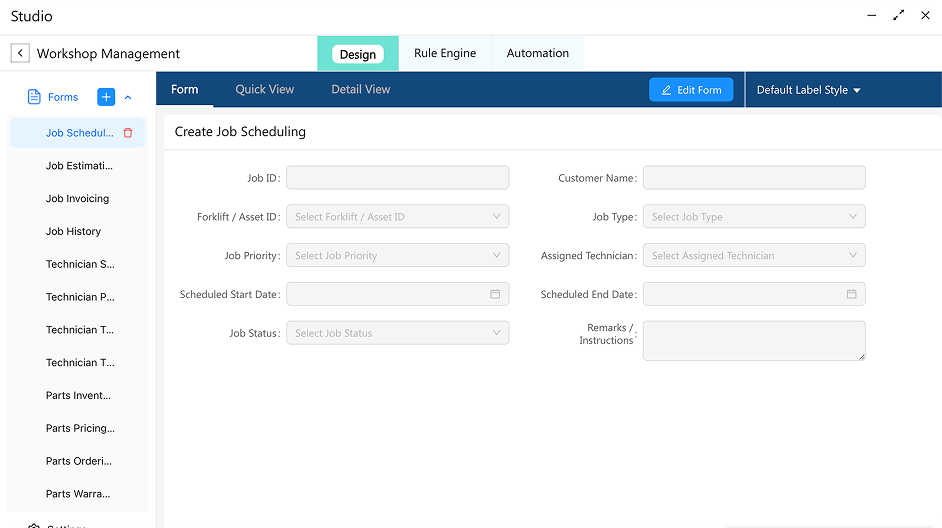The width and height of the screenshot is (942, 528).
Task: Switch to the Quick View tab
Action: (x=265, y=90)
